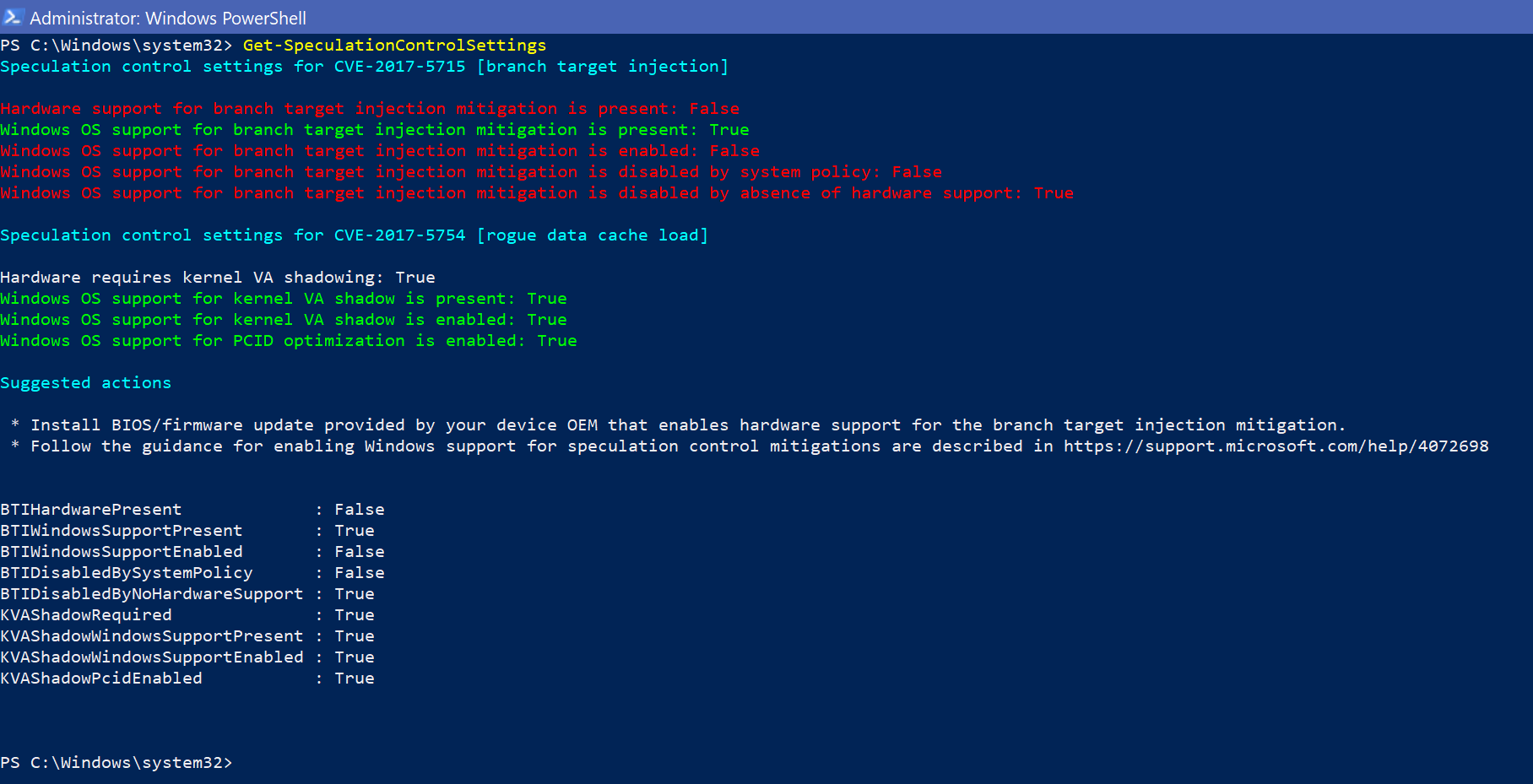Click the Suggested actions heading
Viewport: 1533px width, 784px height.
coord(85,382)
